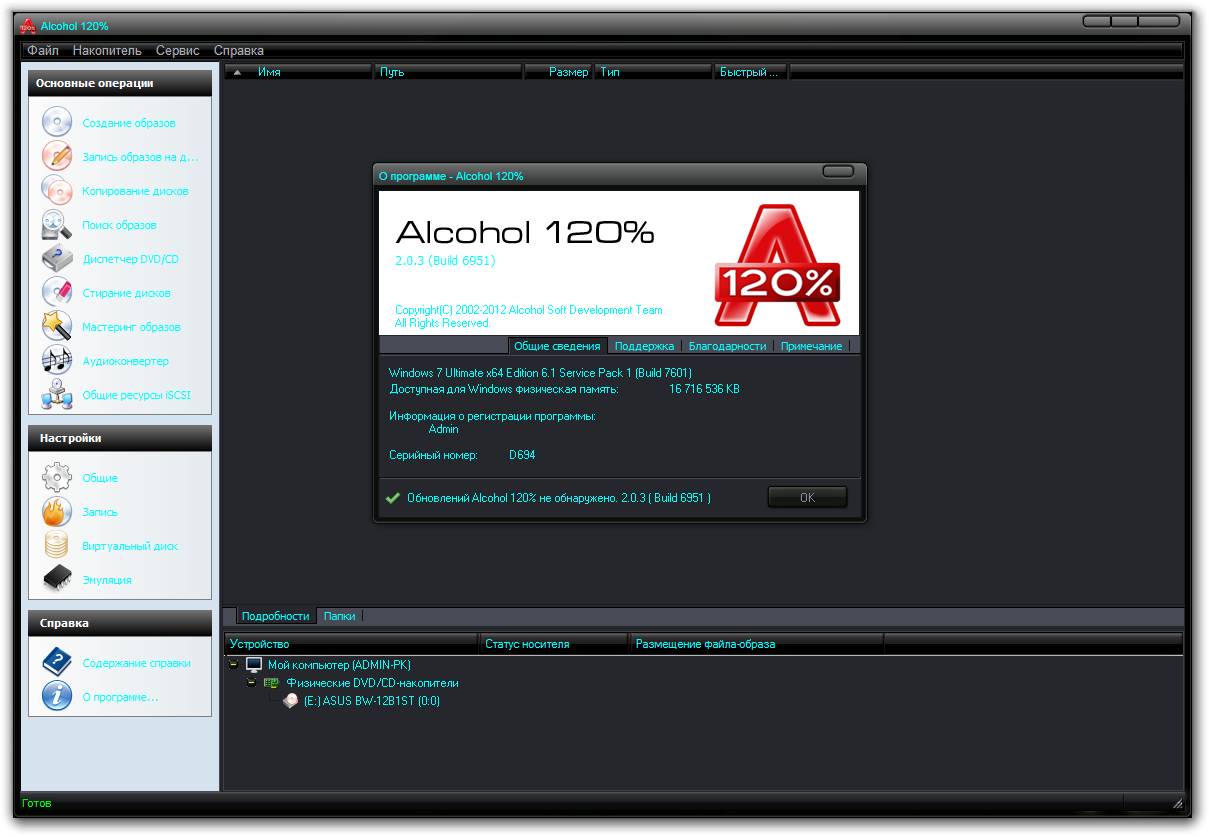
Task: Collapse the Физические DVD/CD-накопители node
Action: coord(251,683)
